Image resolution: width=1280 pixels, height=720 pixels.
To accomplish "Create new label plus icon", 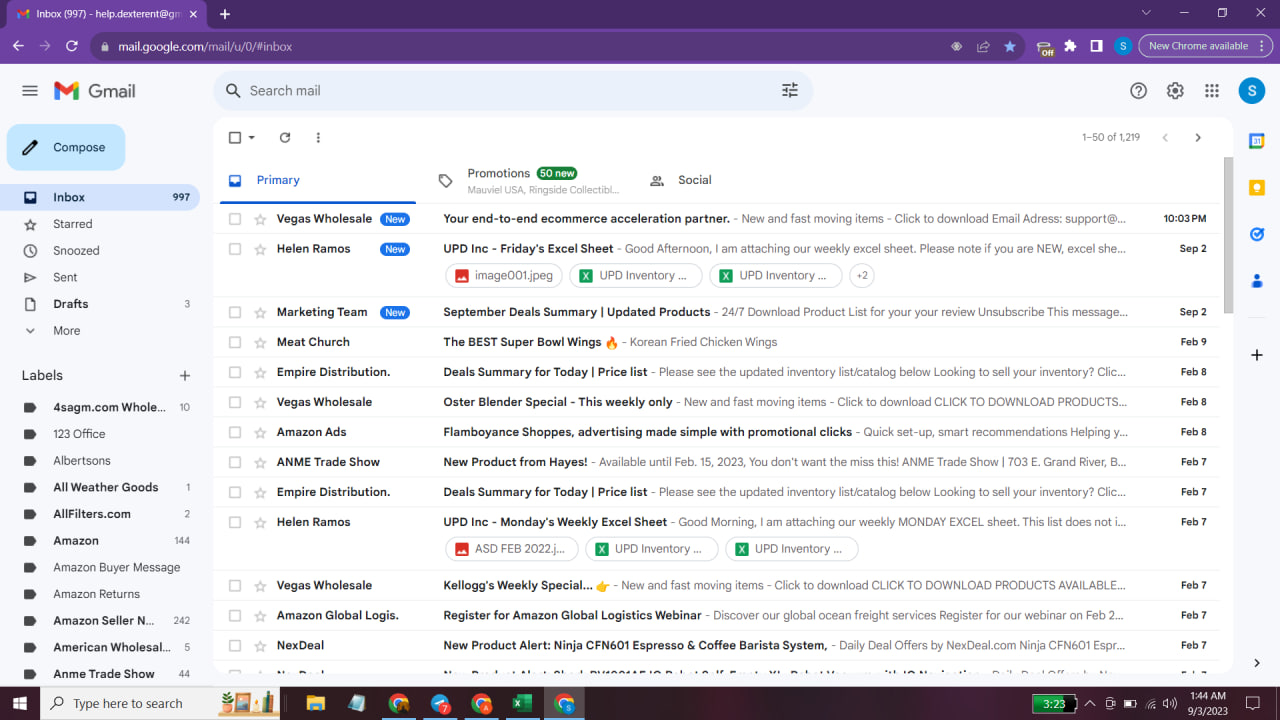I will (185, 376).
